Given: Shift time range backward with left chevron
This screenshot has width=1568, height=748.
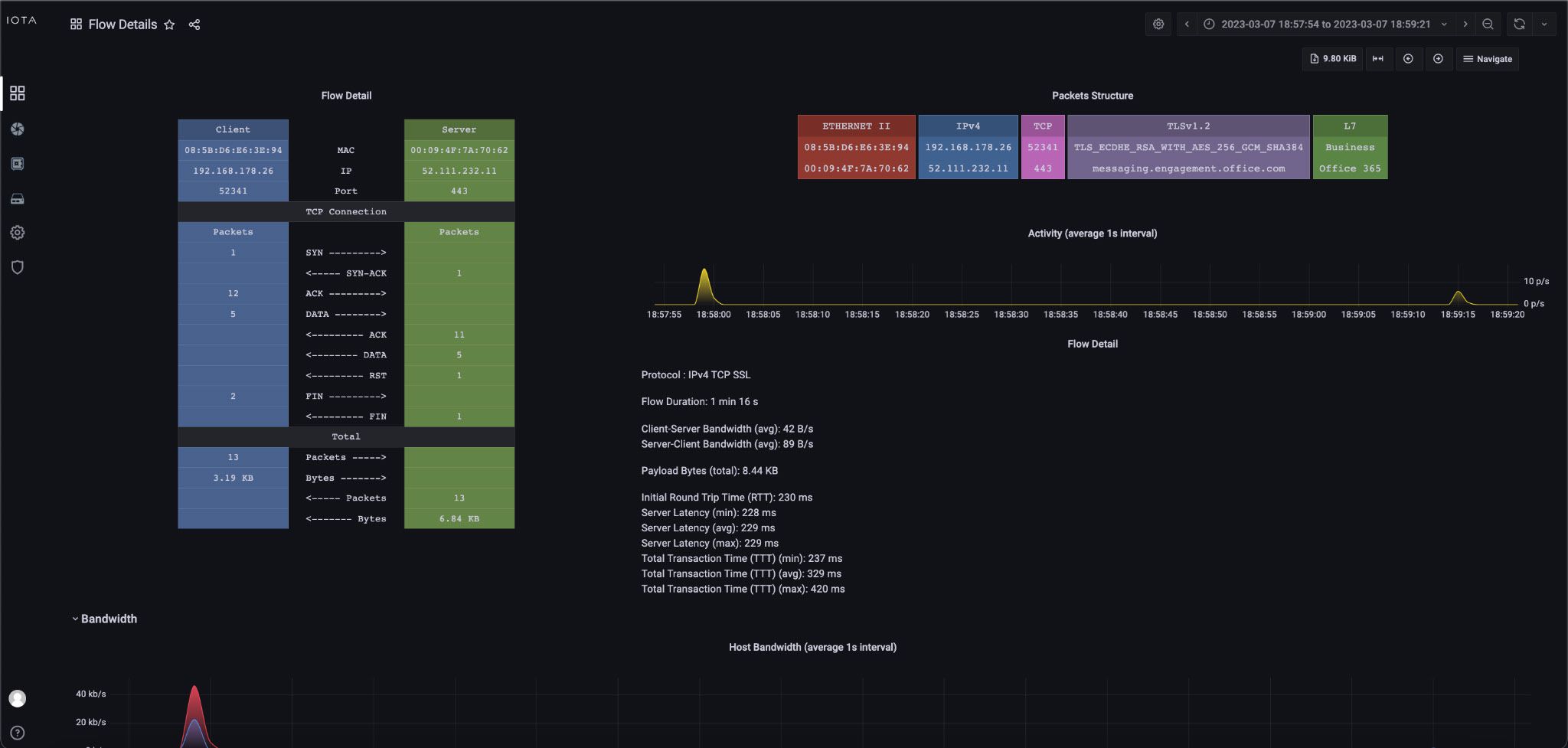Looking at the screenshot, I should click(x=1187, y=24).
